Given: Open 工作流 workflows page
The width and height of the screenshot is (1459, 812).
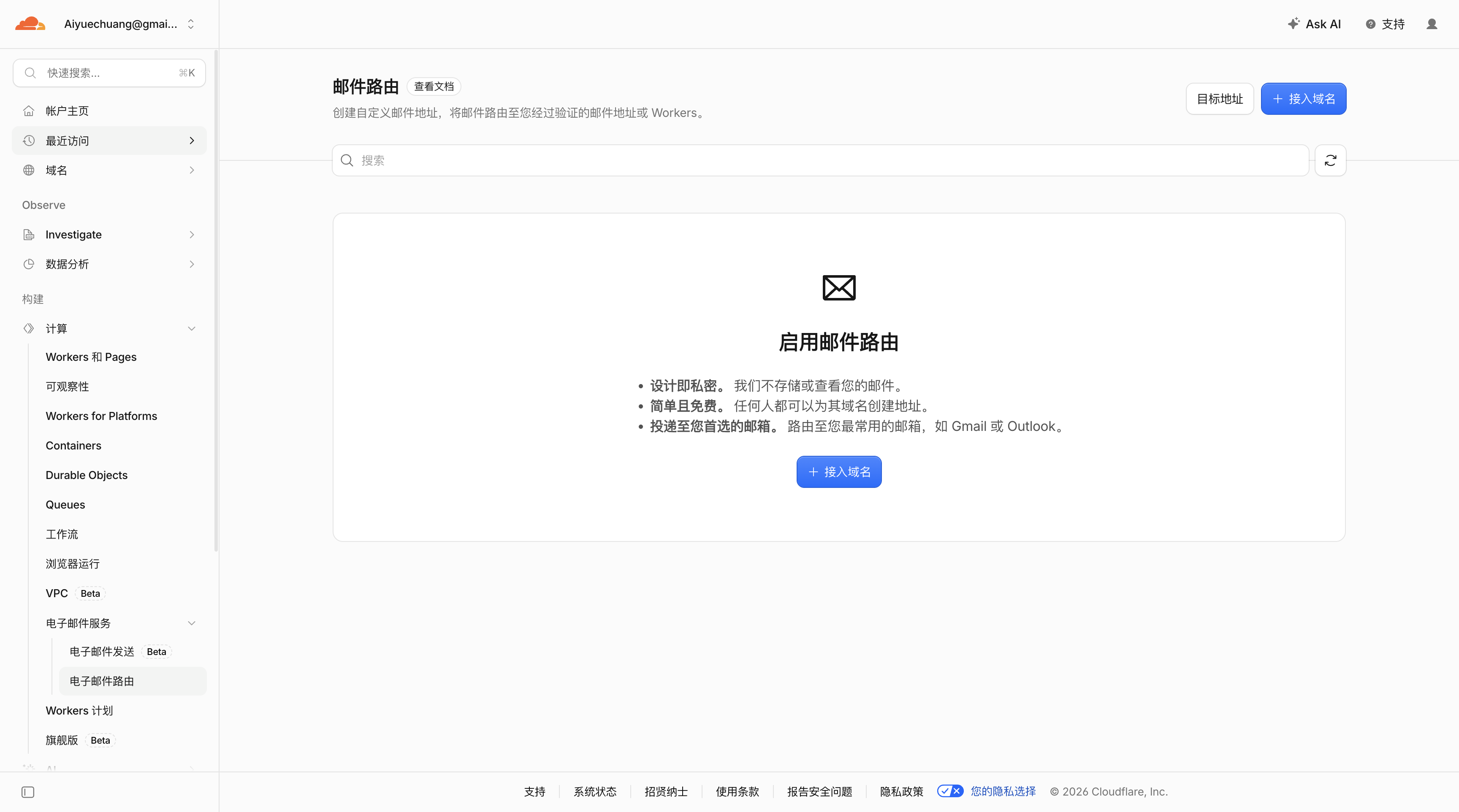Looking at the screenshot, I should coord(62,534).
